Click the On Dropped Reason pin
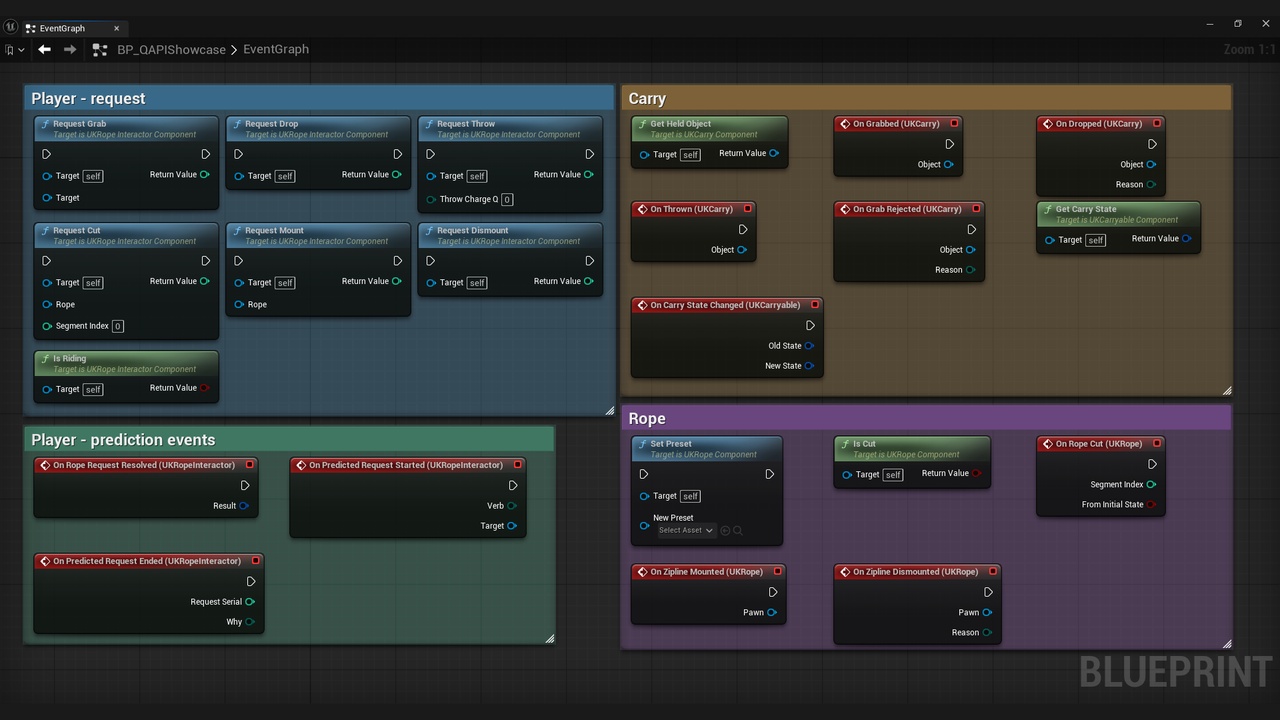The width and height of the screenshot is (1280, 720). pyautogui.click(x=1151, y=184)
